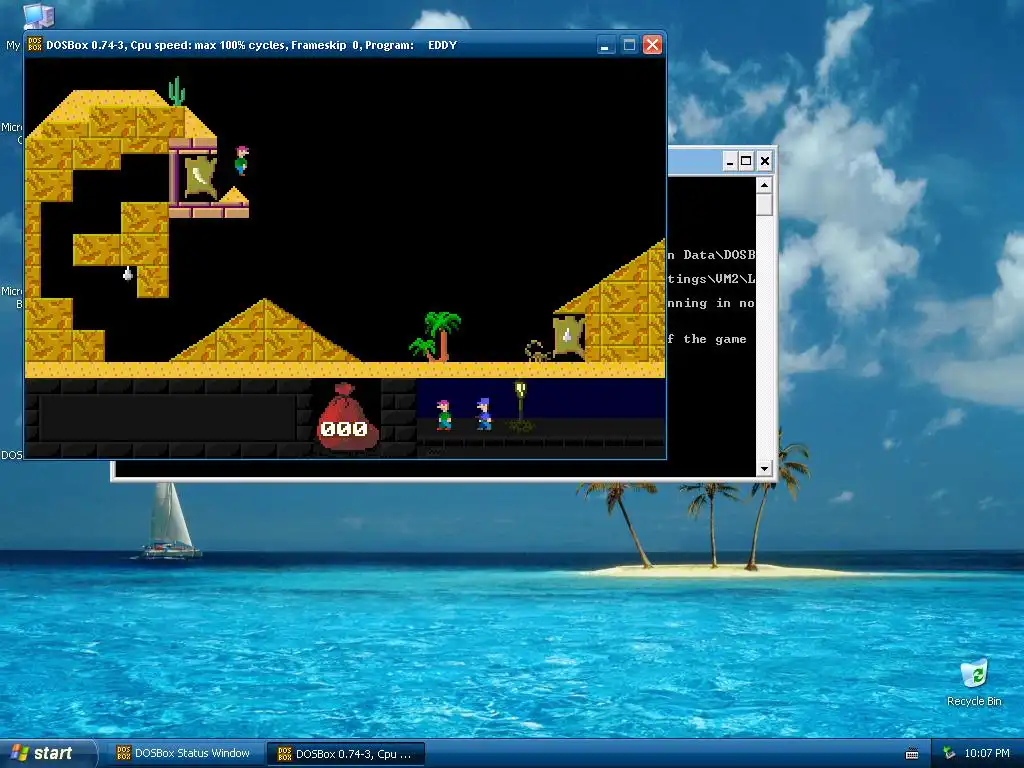Click the pink-capped character in the status panel
This screenshot has height=768, width=1024.
pyautogui.click(x=444, y=415)
